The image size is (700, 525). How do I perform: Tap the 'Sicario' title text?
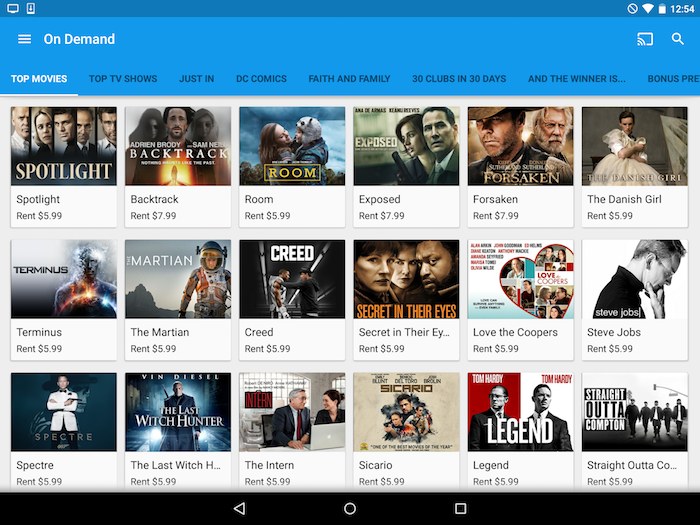coord(375,465)
